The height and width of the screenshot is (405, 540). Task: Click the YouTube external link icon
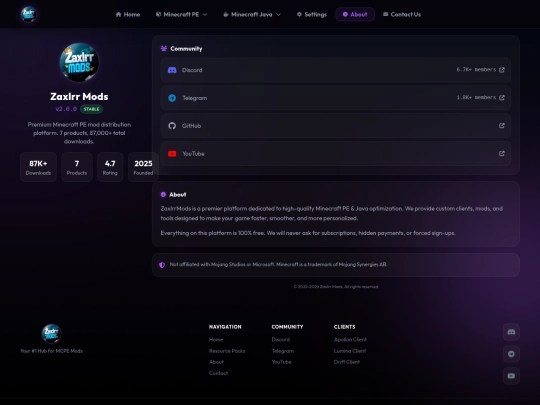click(x=502, y=154)
